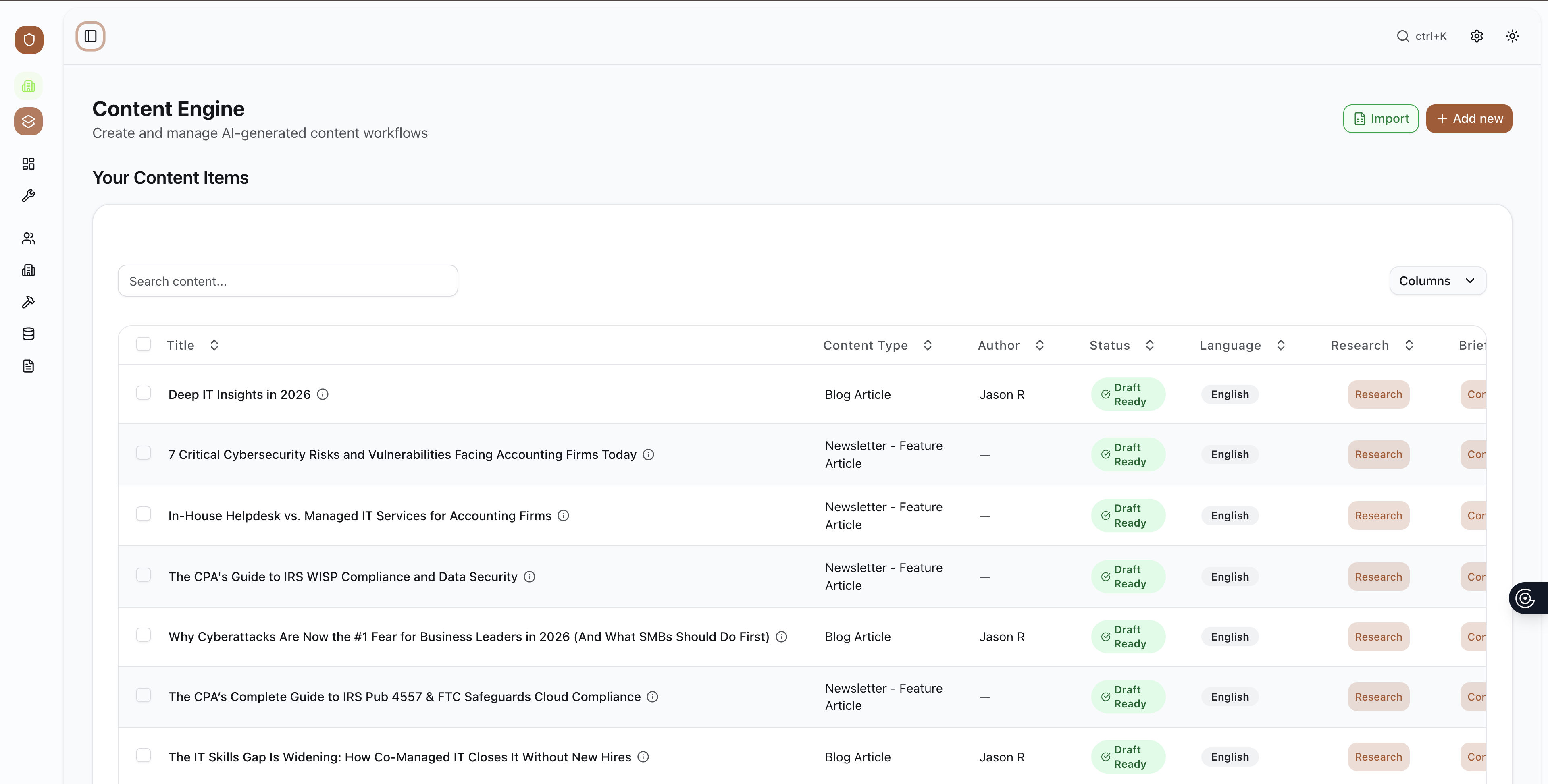
Task: Click English badge in Why Cyberattacks row
Action: click(1230, 637)
